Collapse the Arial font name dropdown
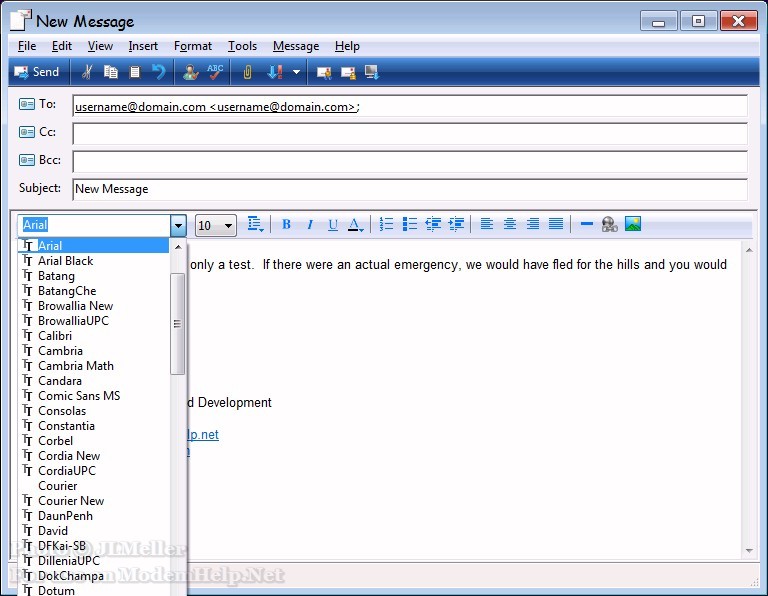Image resolution: width=768 pixels, height=596 pixels. (178, 226)
